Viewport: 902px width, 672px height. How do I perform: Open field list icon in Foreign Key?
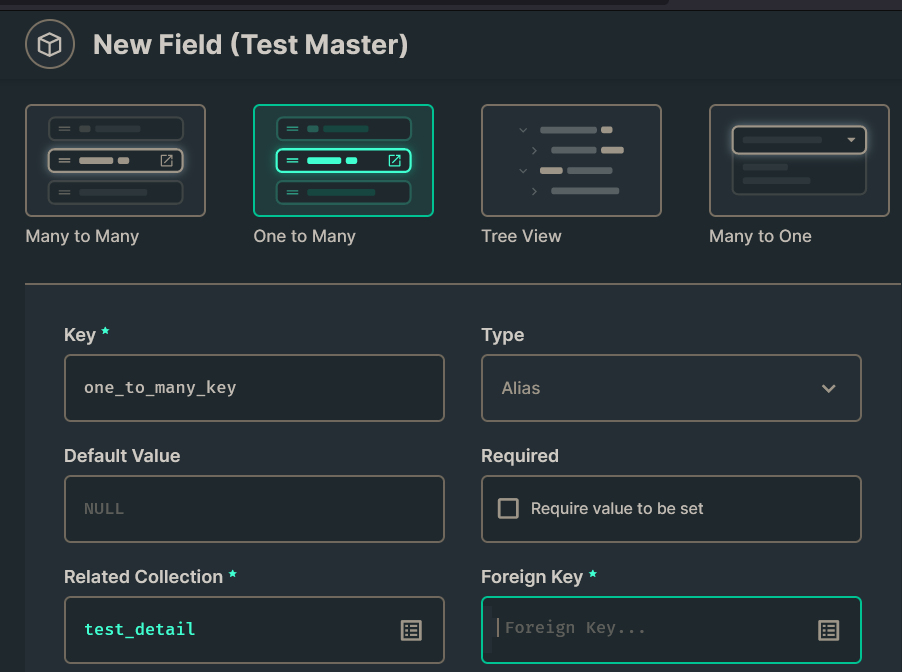(x=828, y=630)
